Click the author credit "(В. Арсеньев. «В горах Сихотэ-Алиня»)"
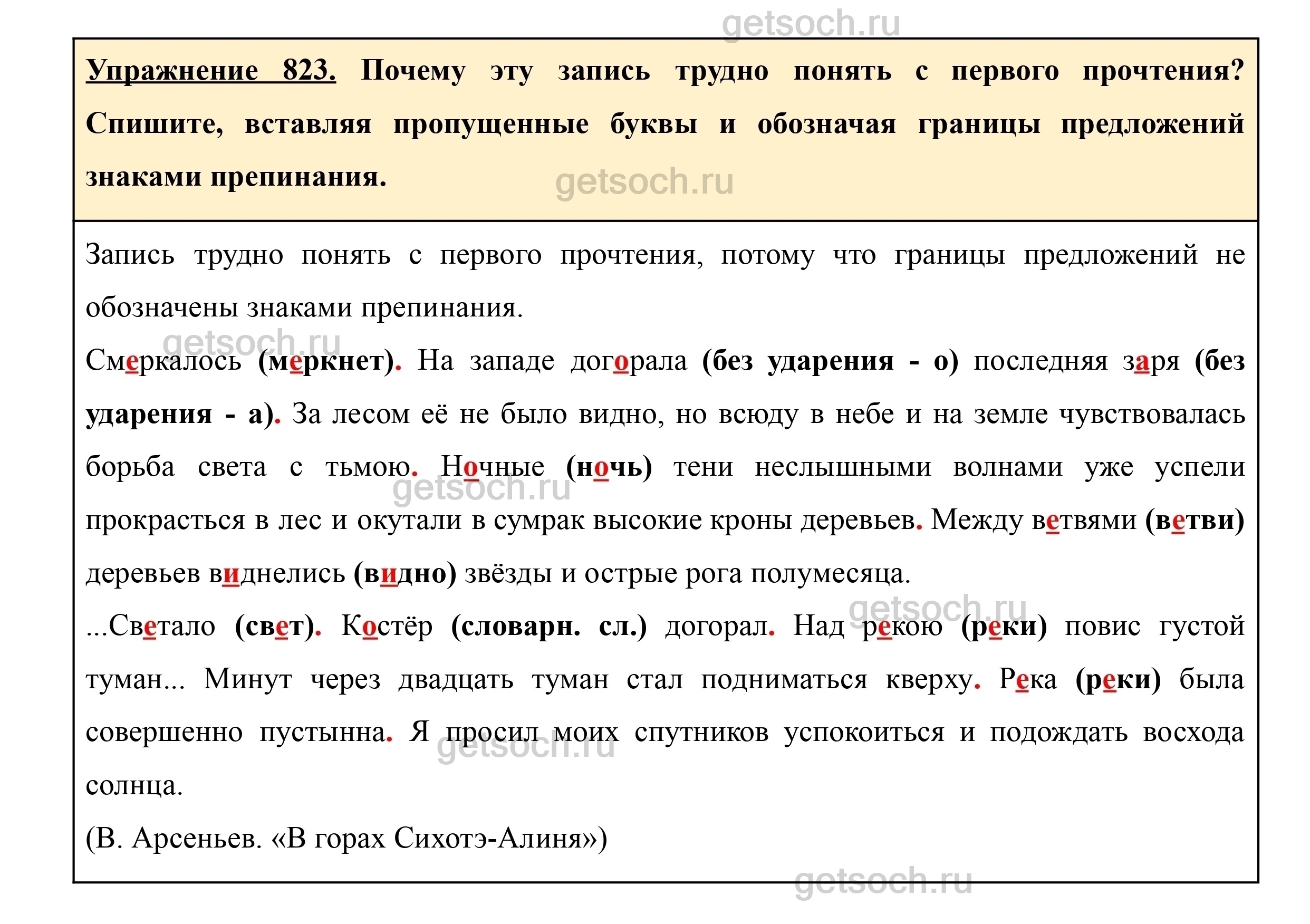Screen dimensions: 1310x924 point(346,840)
